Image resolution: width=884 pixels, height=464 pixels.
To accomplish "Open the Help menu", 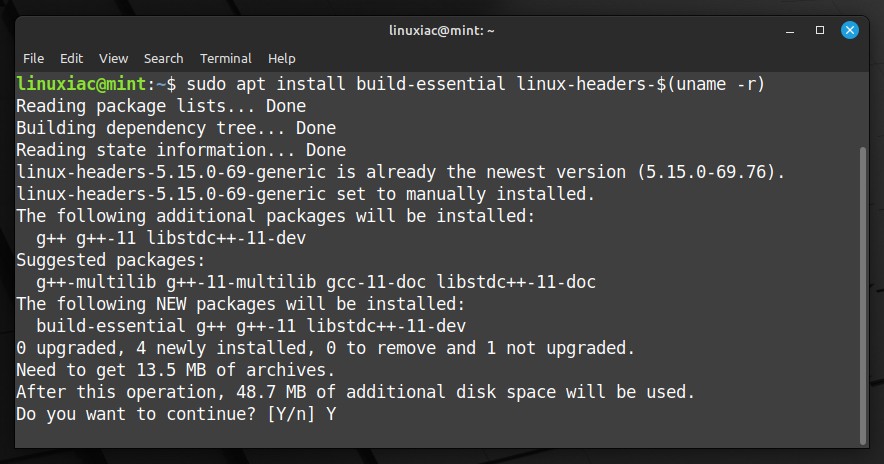I will [281, 59].
